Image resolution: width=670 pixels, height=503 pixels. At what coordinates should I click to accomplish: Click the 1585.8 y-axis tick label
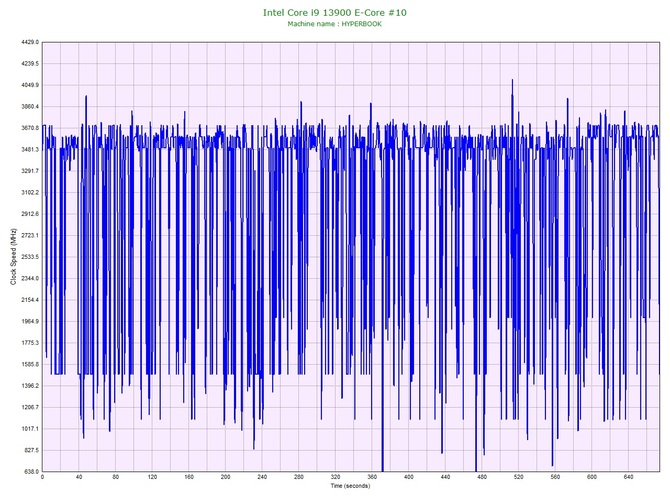(30, 365)
